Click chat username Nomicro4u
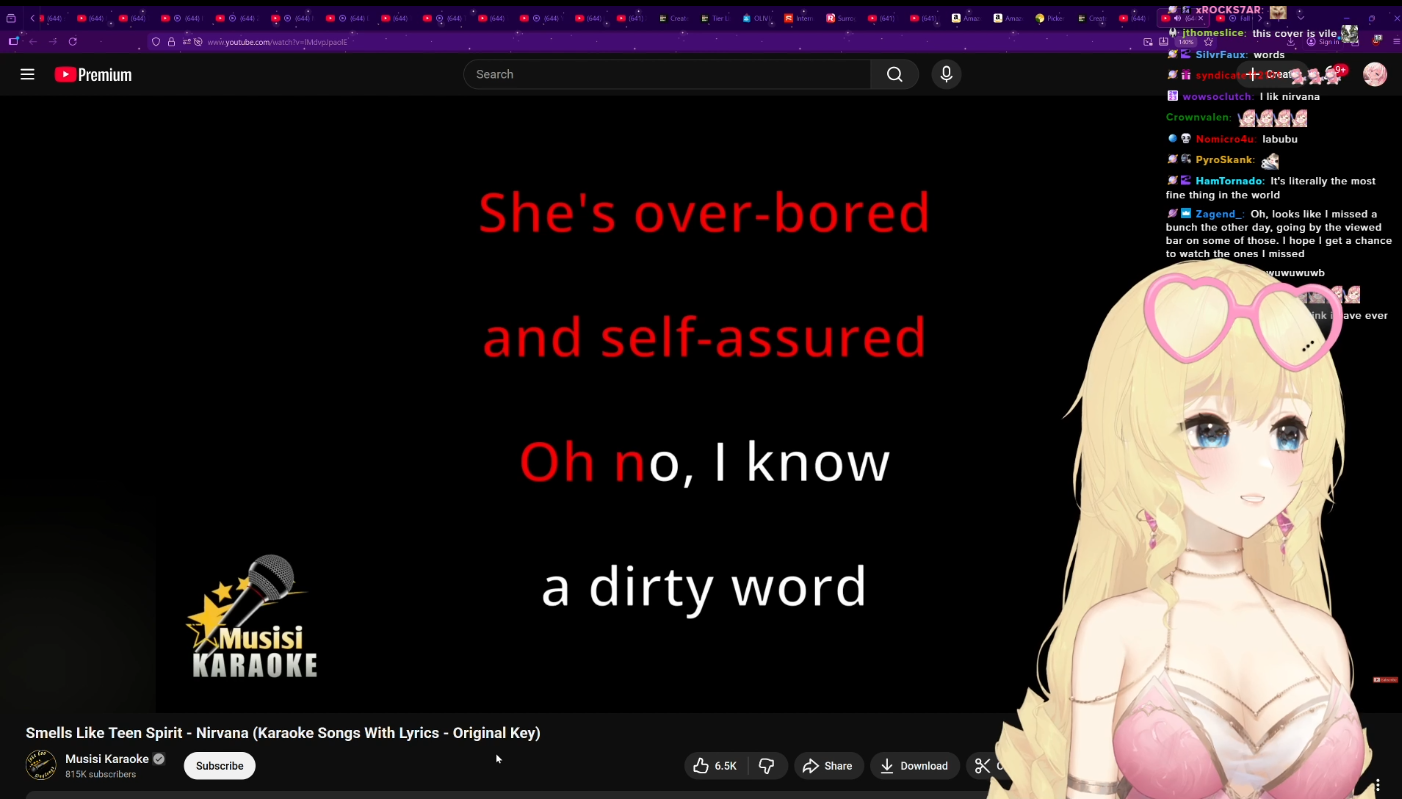 (x=1225, y=139)
